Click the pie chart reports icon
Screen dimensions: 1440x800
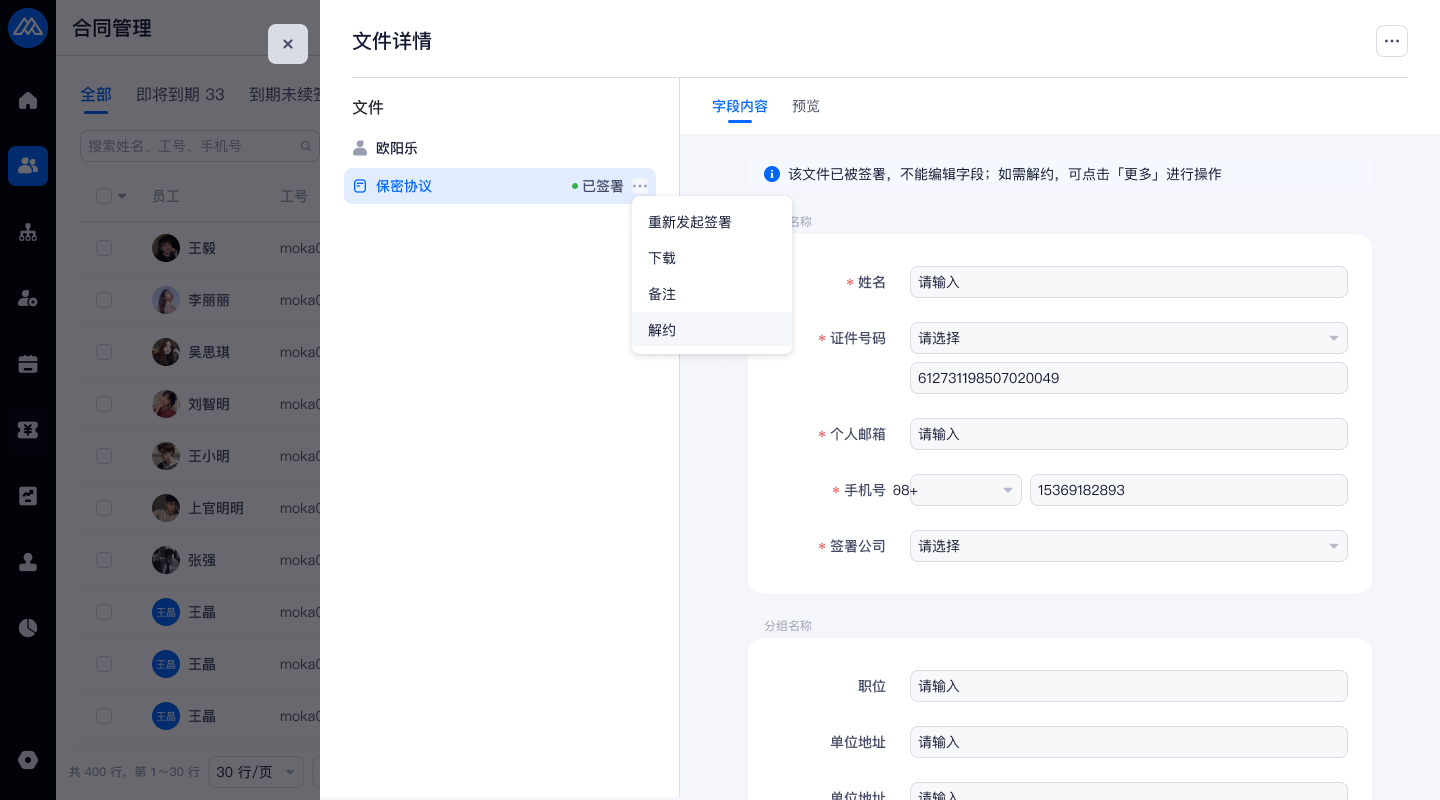pyautogui.click(x=28, y=628)
